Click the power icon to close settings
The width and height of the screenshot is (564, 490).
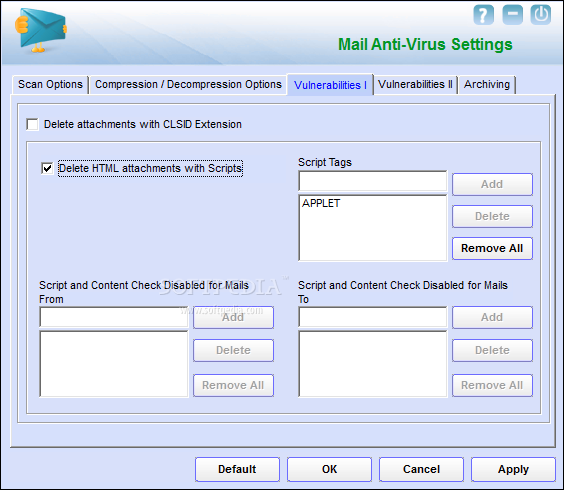[541, 15]
